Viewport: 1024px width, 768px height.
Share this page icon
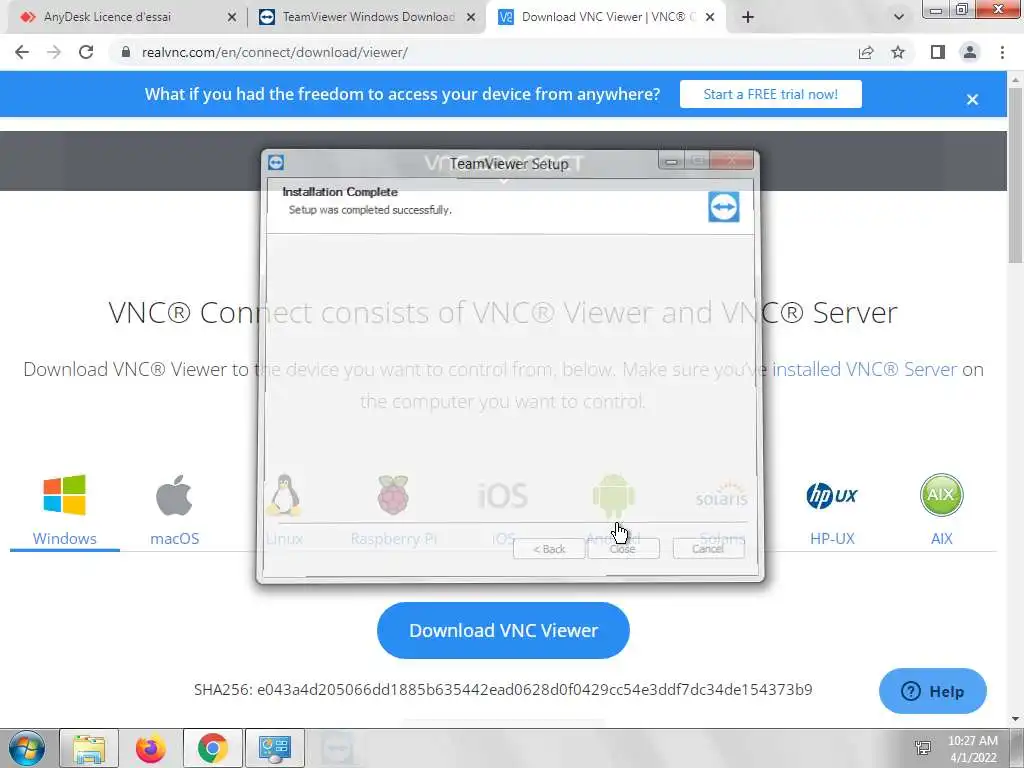click(x=866, y=52)
